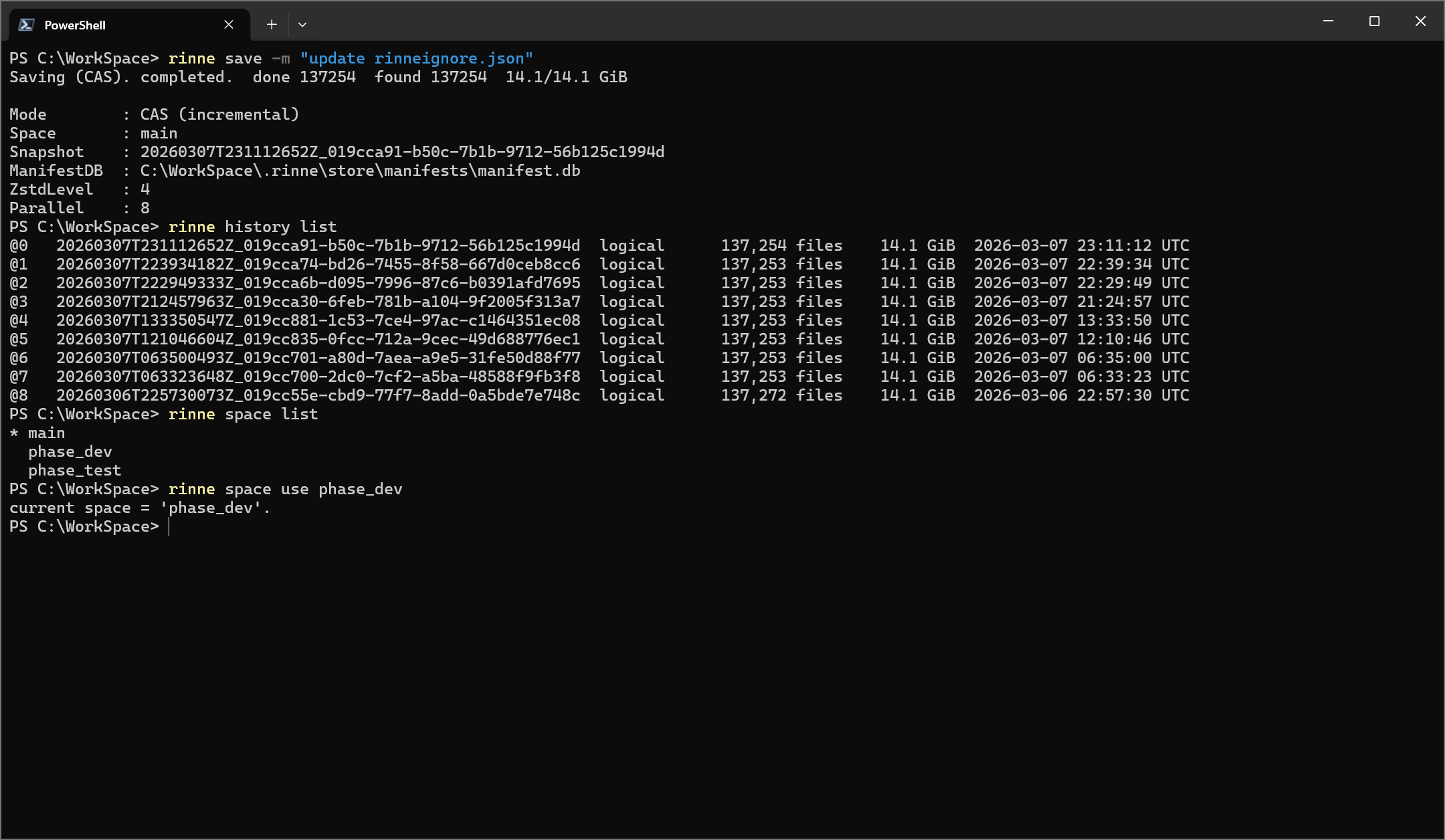1445x840 pixels.
Task: Click the ManifestDB path text
Action: coord(360,171)
